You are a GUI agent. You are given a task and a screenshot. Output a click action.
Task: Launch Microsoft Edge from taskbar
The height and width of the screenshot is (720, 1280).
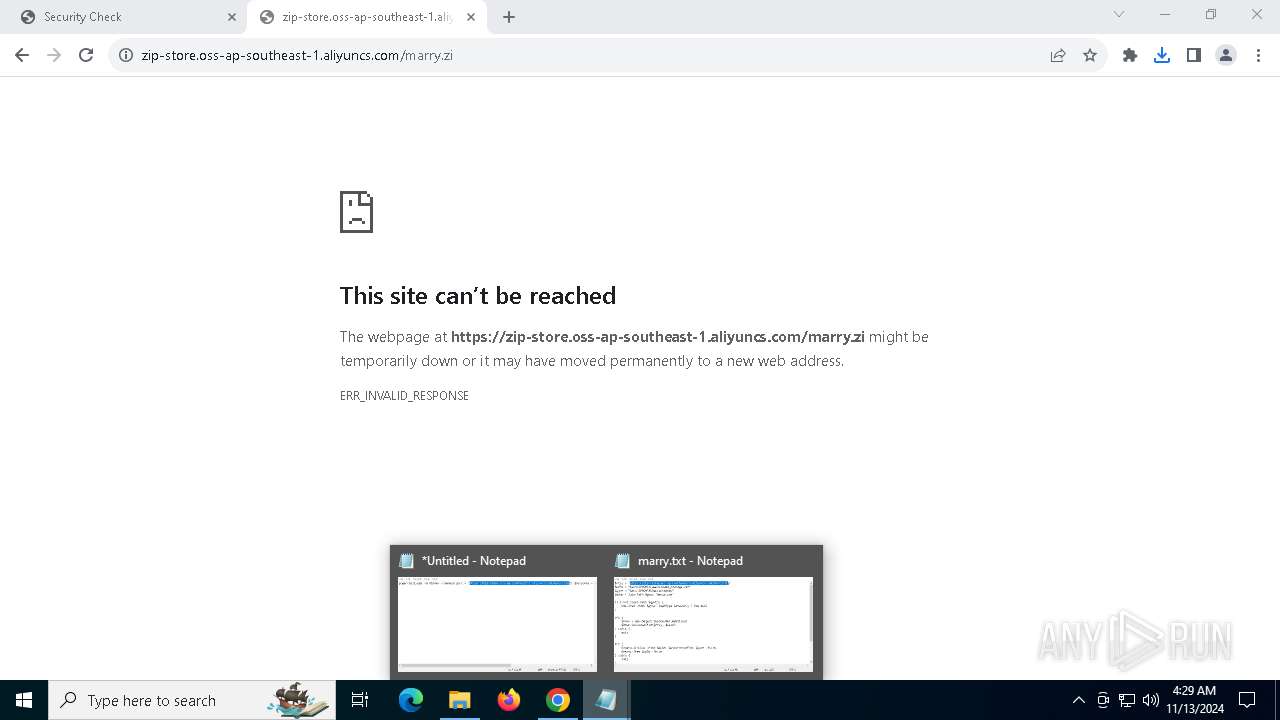coord(411,700)
